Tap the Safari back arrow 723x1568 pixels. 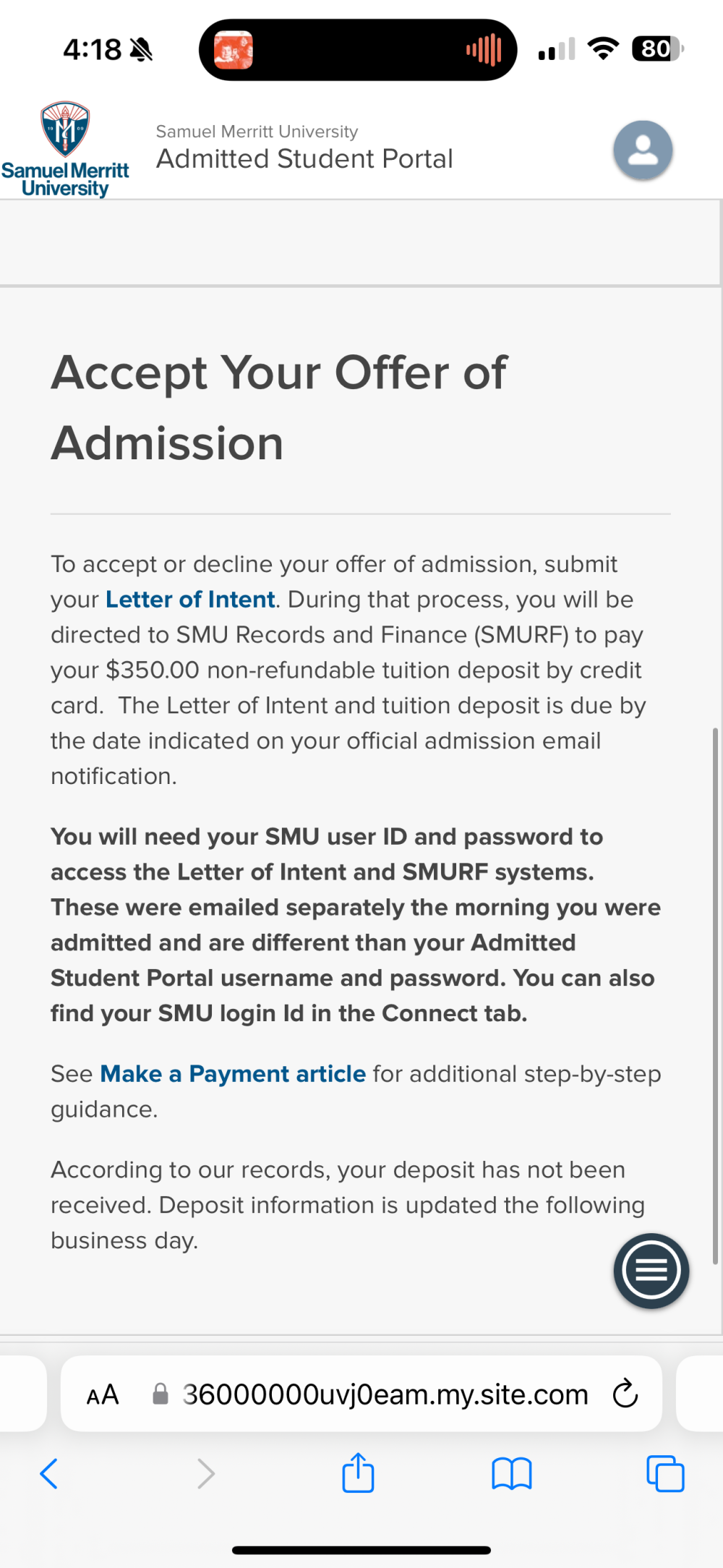[x=48, y=1473]
